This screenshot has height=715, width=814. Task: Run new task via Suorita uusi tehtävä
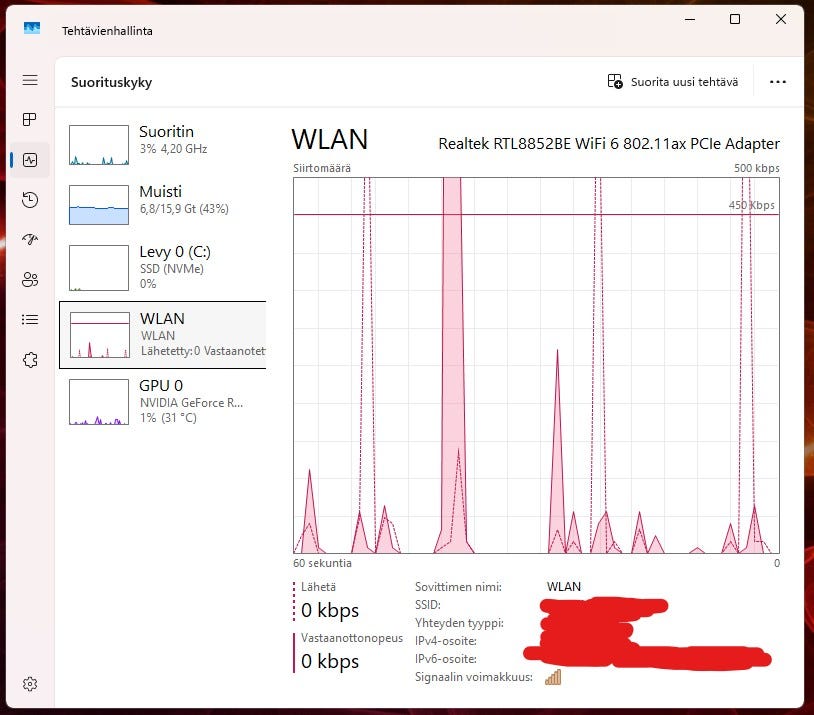click(672, 82)
